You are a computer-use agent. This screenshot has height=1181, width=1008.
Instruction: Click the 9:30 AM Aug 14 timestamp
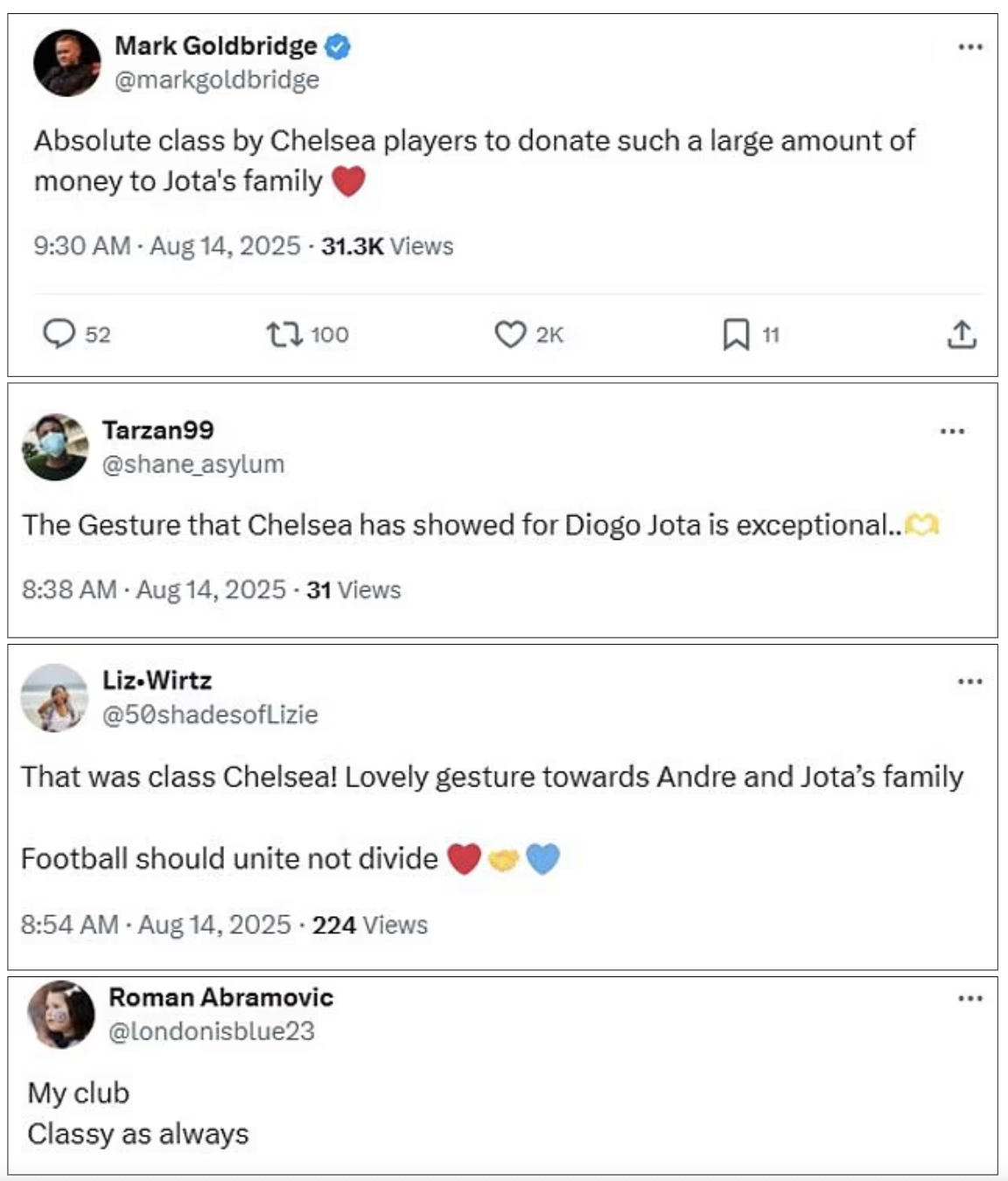pyautogui.click(x=167, y=246)
